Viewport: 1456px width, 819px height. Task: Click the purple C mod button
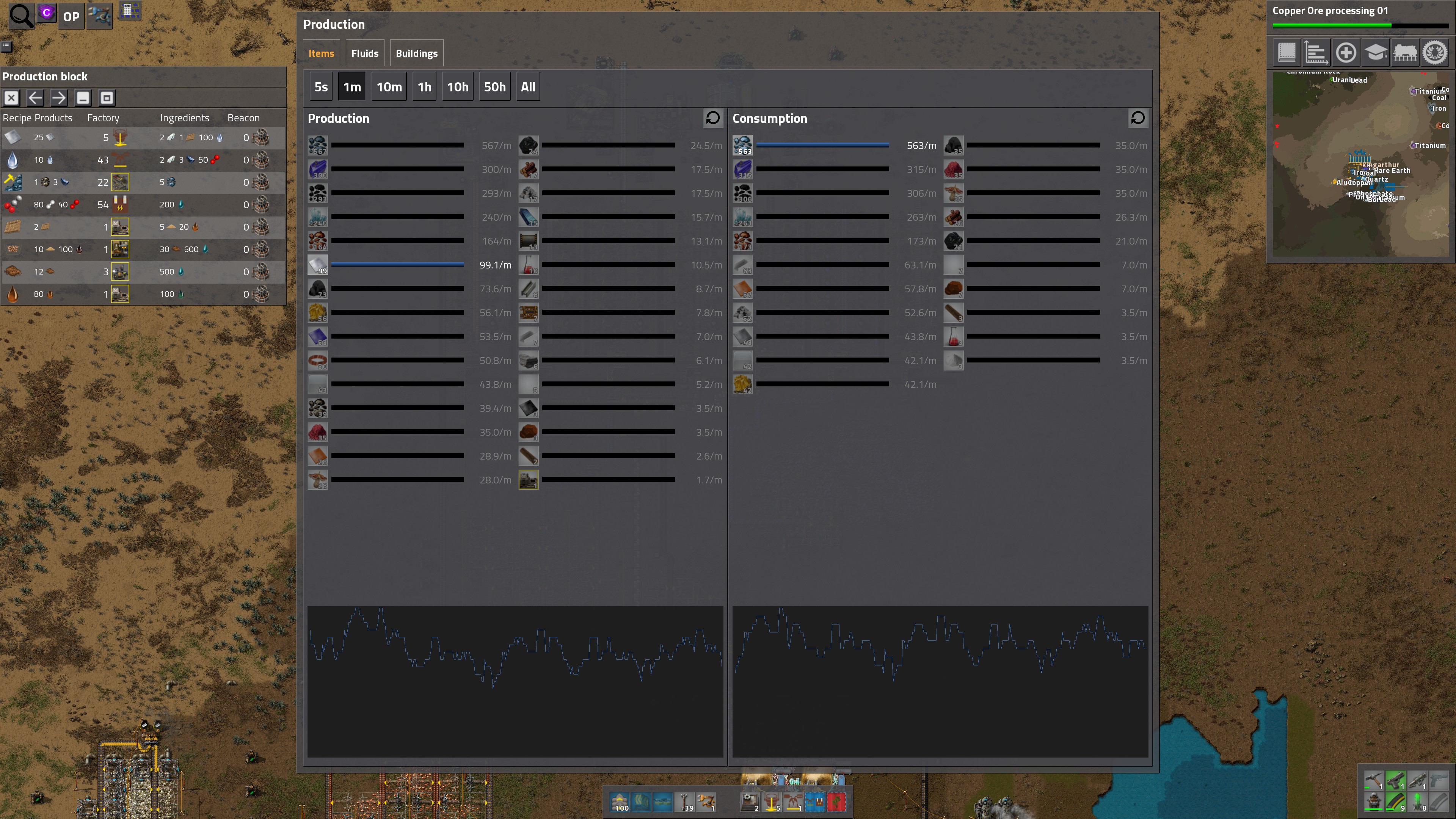coord(47,13)
